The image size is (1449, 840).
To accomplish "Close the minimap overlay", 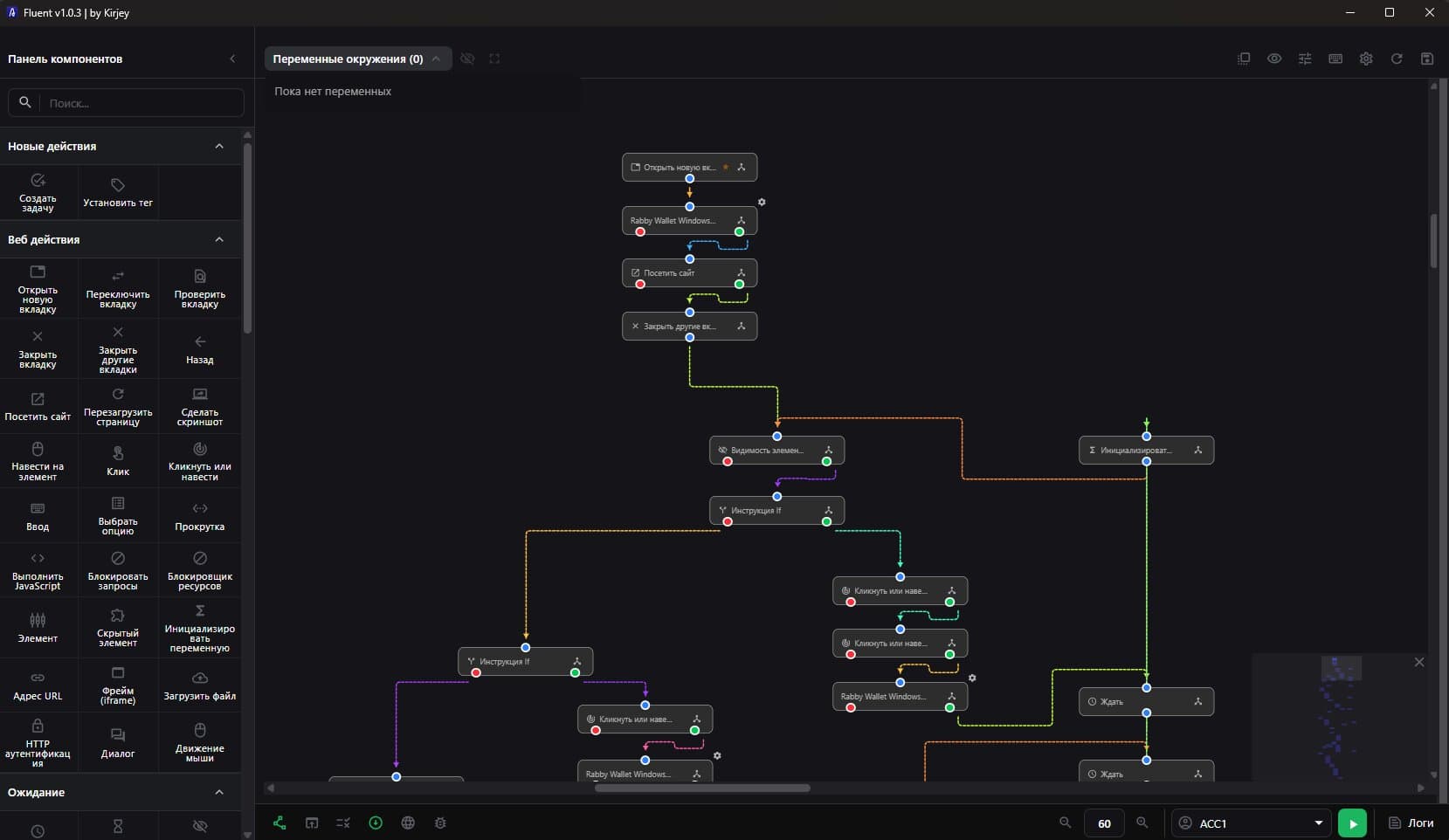I will 1419,662.
